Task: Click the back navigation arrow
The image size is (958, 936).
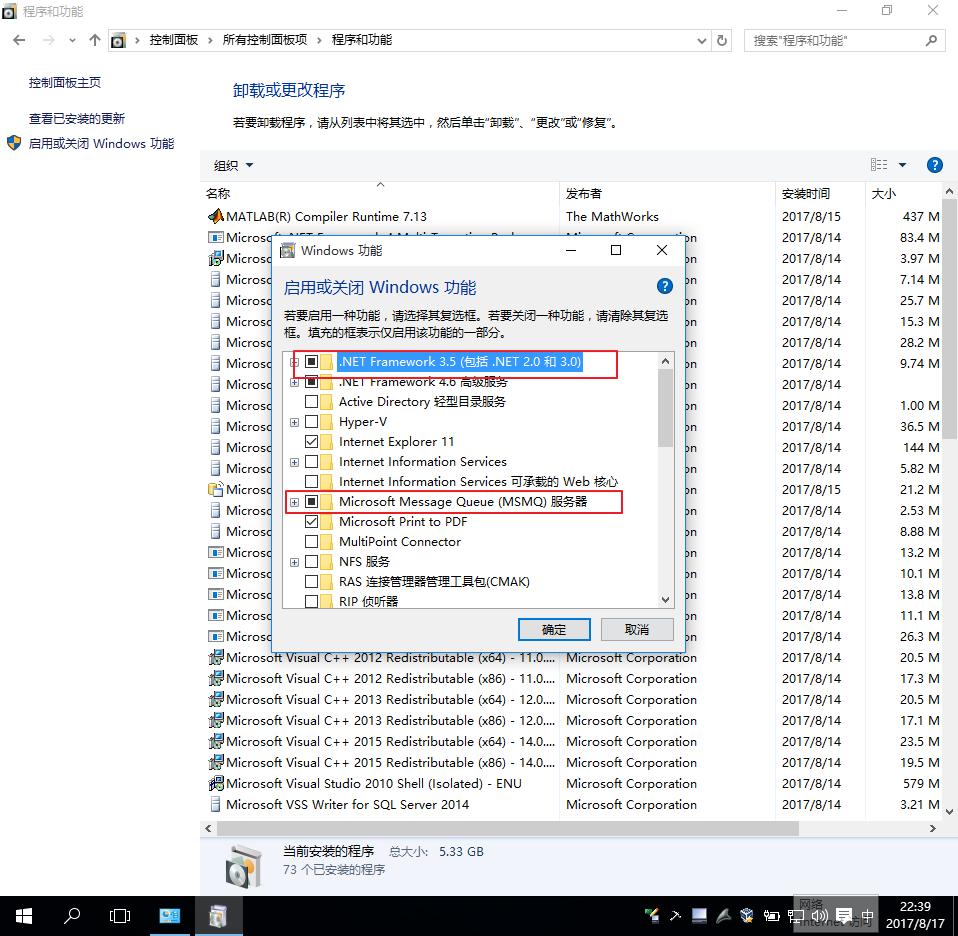Action: coord(19,40)
